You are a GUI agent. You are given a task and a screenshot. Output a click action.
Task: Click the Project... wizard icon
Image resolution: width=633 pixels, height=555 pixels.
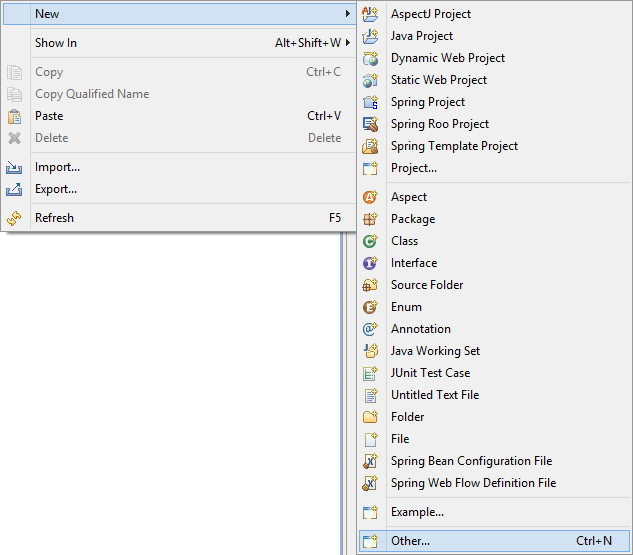370,168
